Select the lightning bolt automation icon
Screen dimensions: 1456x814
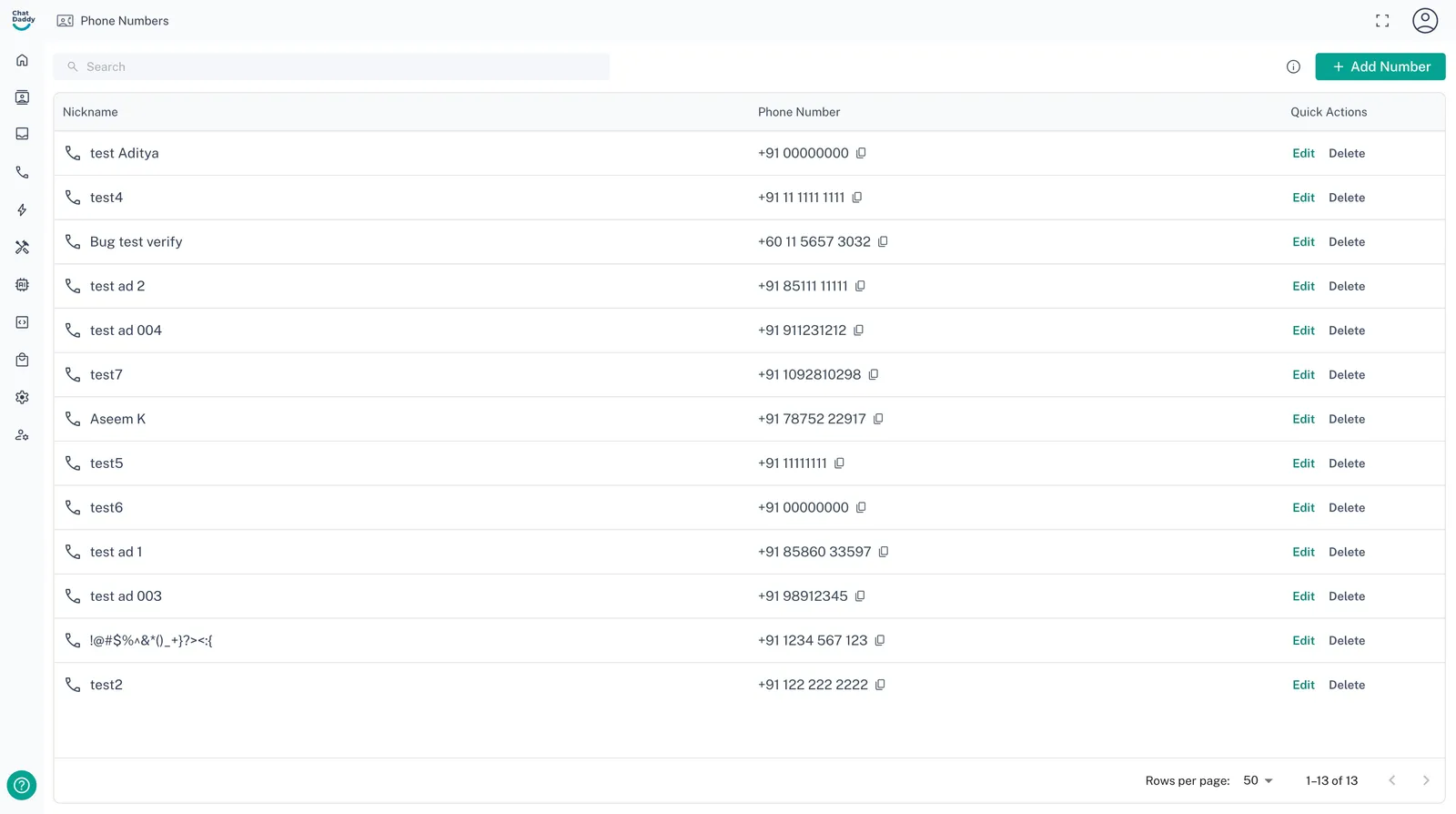click(22, 209)
